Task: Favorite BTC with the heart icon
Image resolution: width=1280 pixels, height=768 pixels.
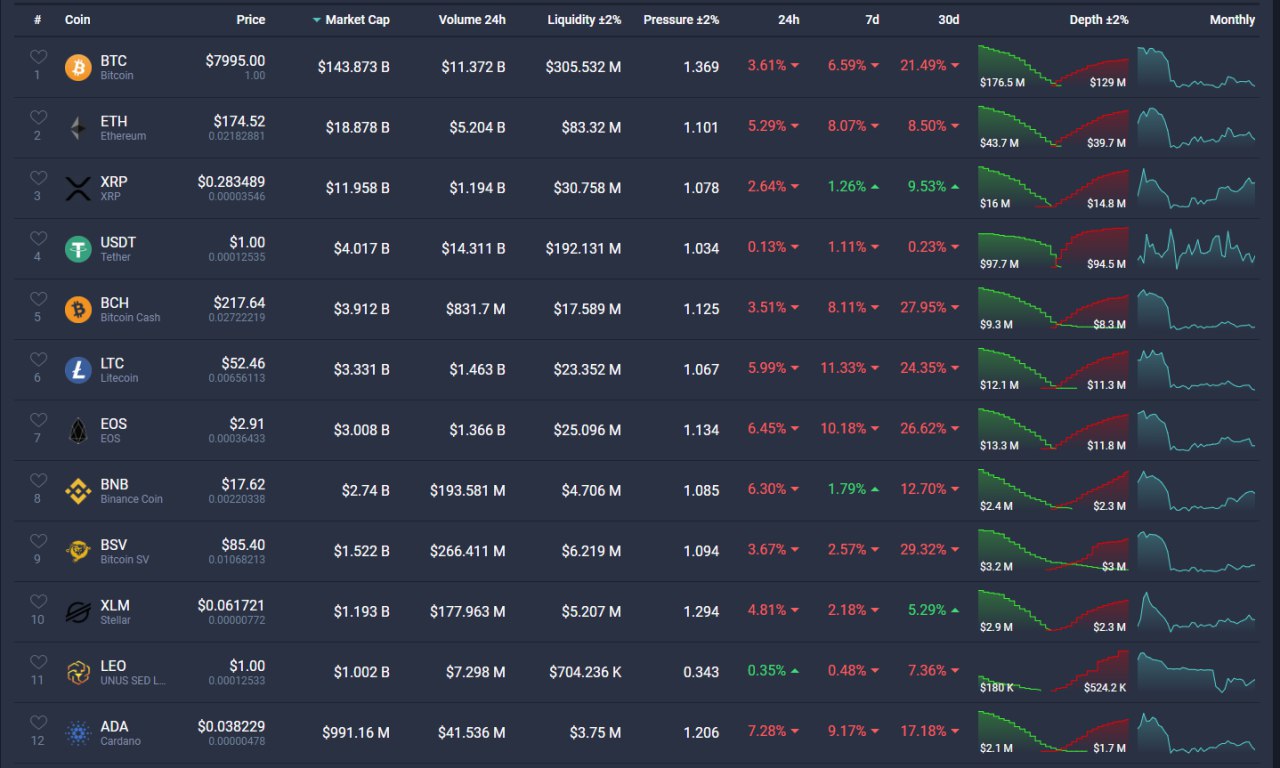Action: pos(38,57)
